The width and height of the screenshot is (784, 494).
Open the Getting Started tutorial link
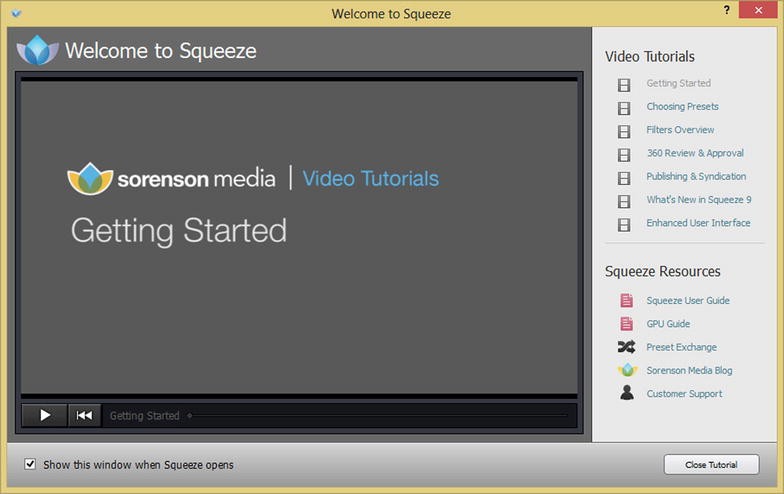[678, 83]
